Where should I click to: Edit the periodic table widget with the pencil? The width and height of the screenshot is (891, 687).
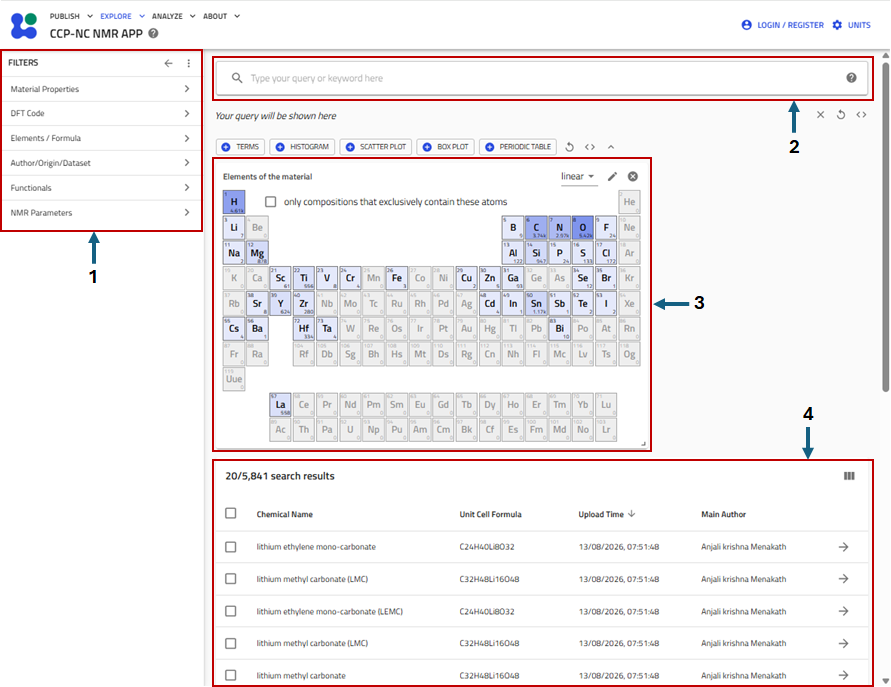[612, 177]
